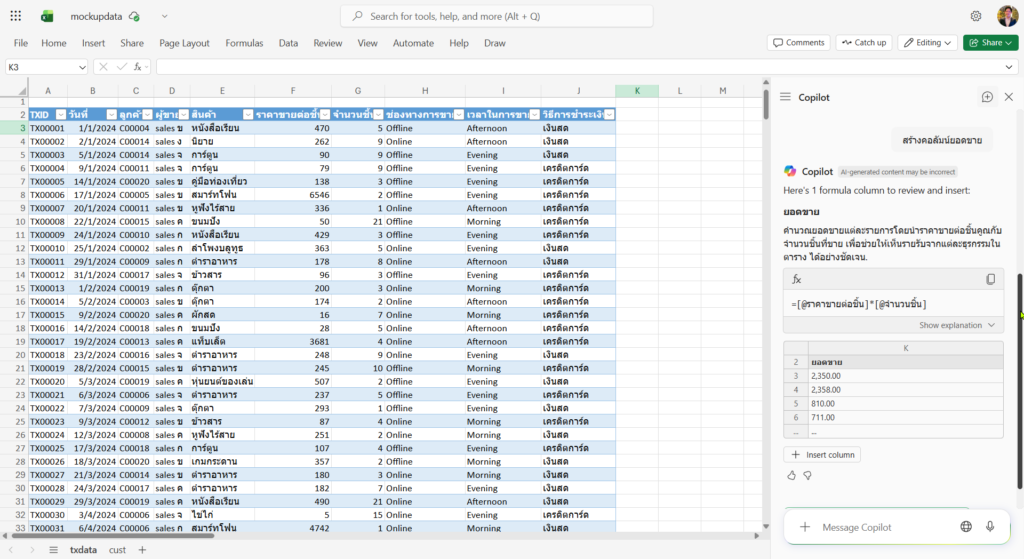The width and height of the screenshot is (1024, 559).
Task: Add a new sheet with plus icon
Action: [x=142, y=550]
